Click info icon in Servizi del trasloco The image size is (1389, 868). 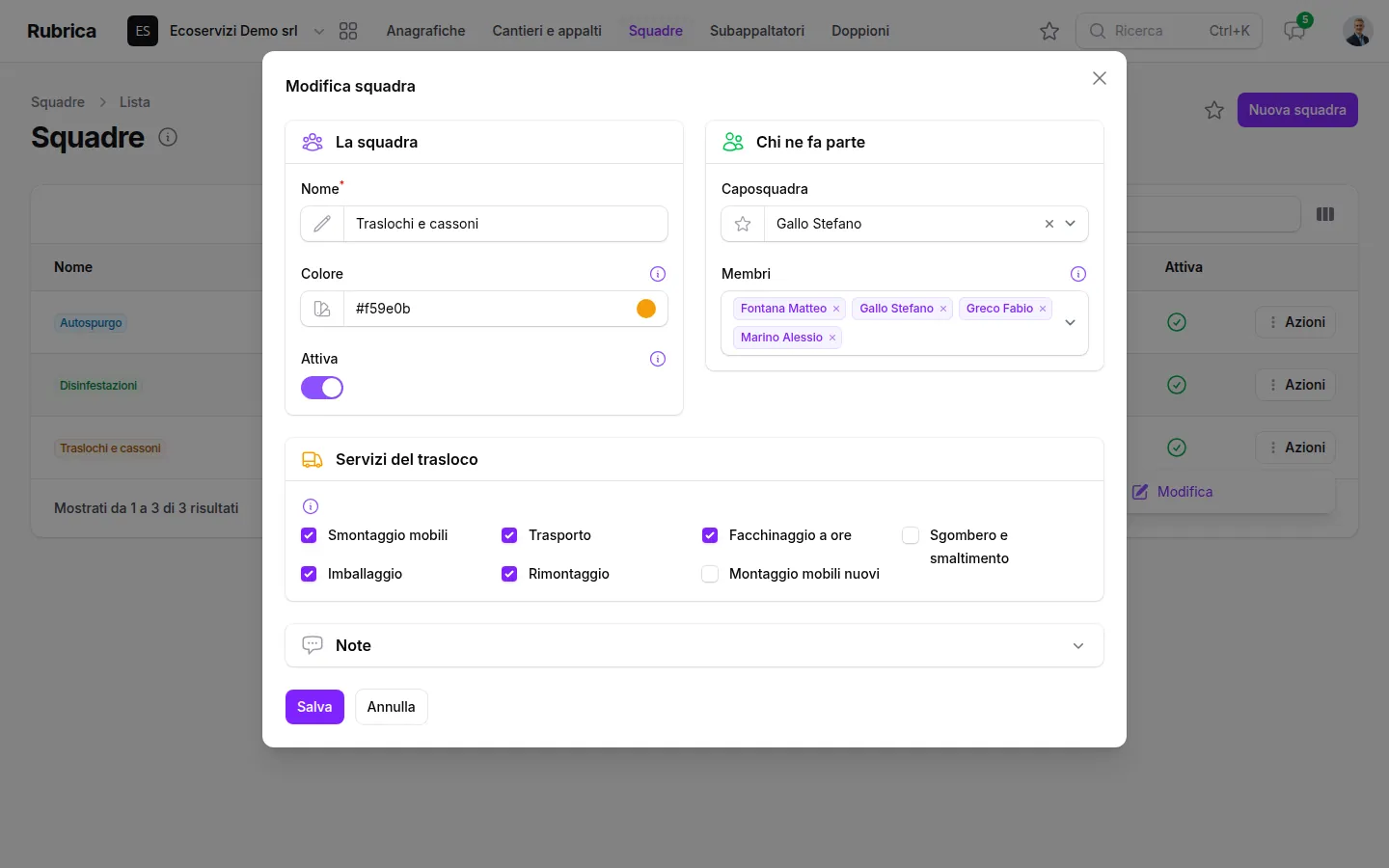311,506
